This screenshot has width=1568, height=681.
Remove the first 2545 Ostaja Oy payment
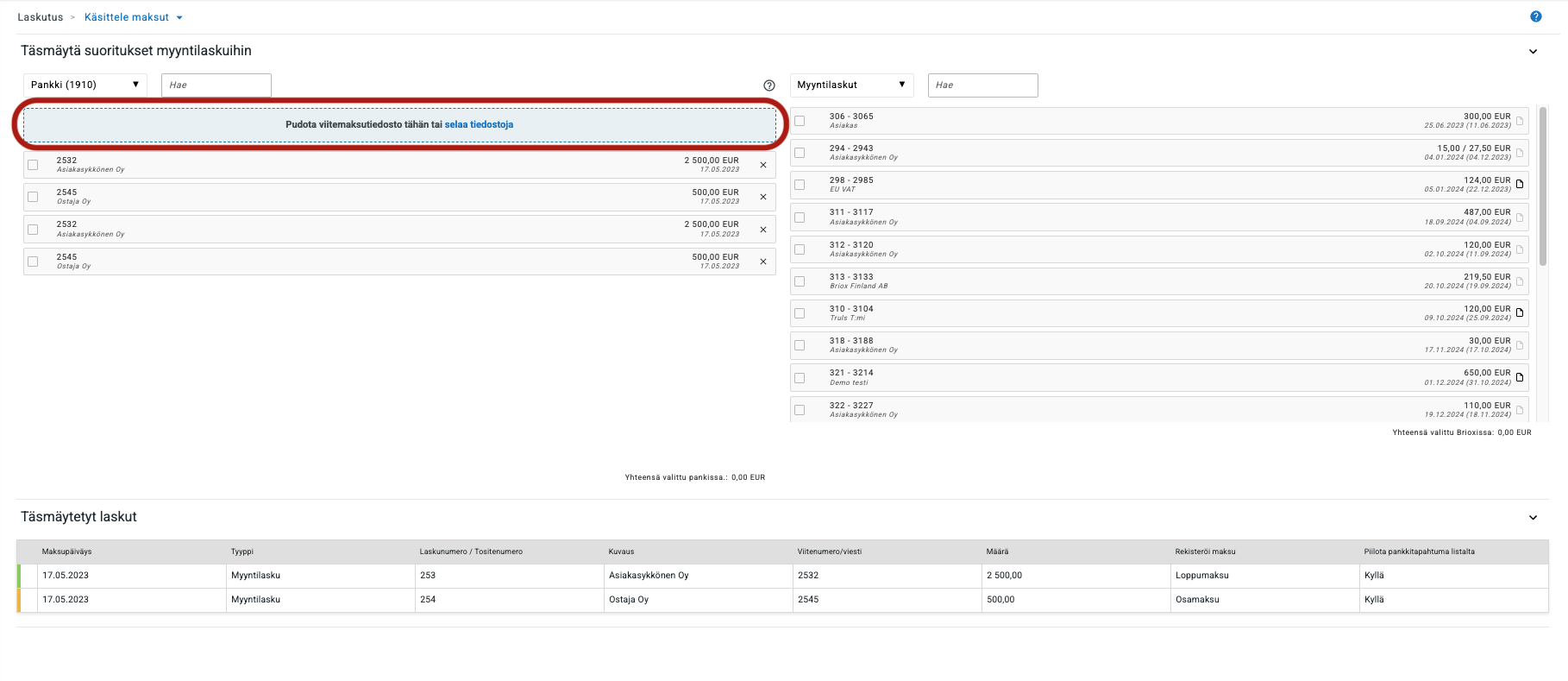(x=762, y=197)
